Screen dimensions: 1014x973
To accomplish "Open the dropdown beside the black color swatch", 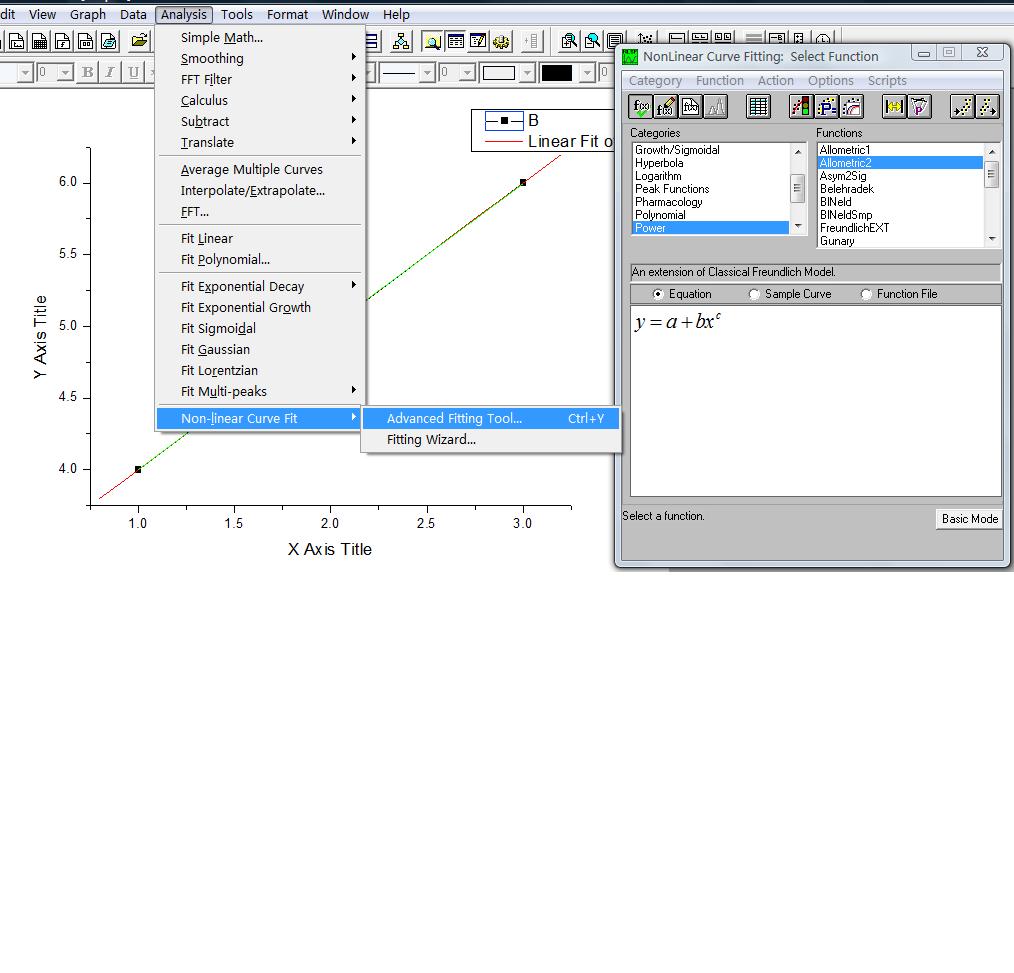I will 587,72.
